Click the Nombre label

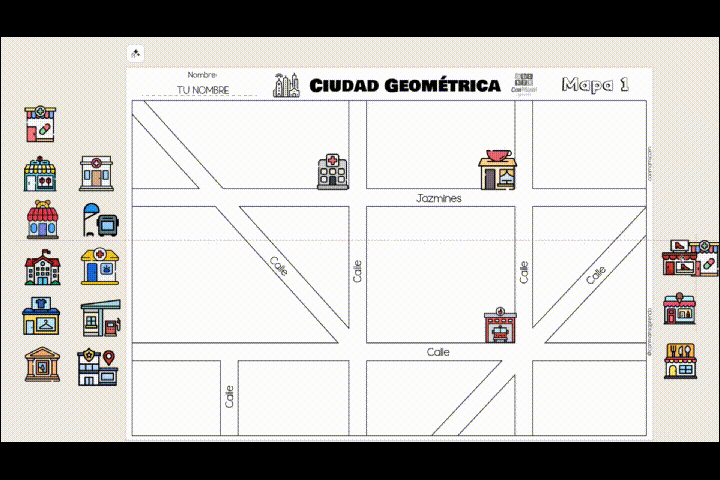[x=202, y=74]
